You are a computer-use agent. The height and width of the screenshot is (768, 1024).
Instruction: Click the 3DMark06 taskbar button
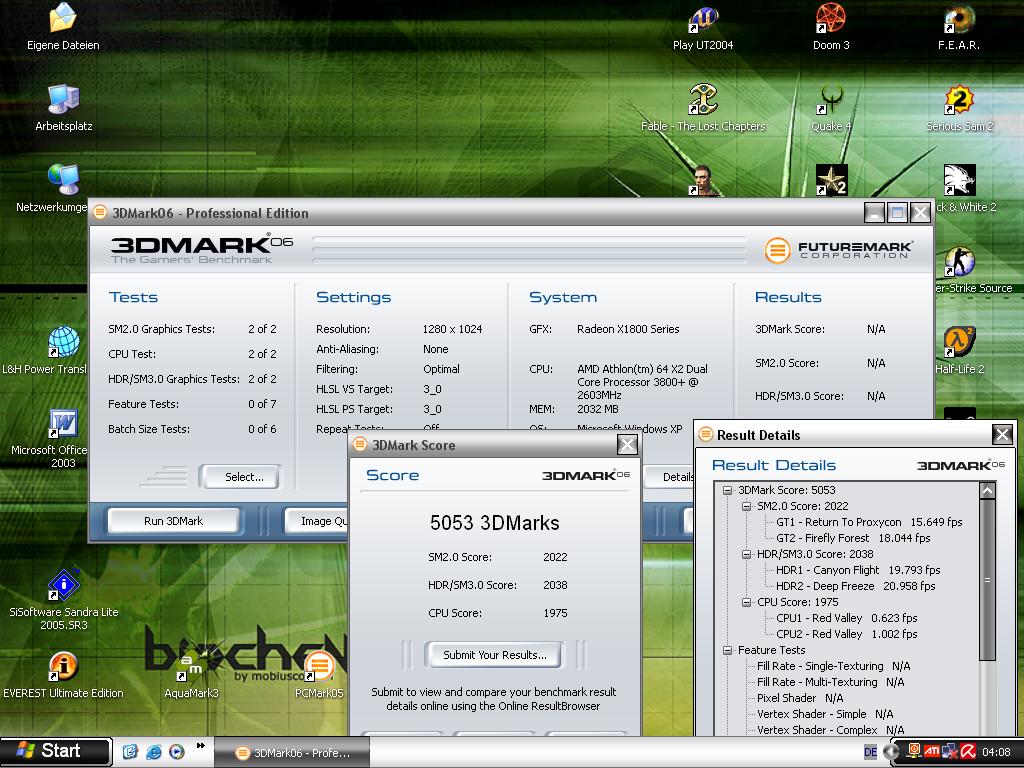tap(292, 752)
